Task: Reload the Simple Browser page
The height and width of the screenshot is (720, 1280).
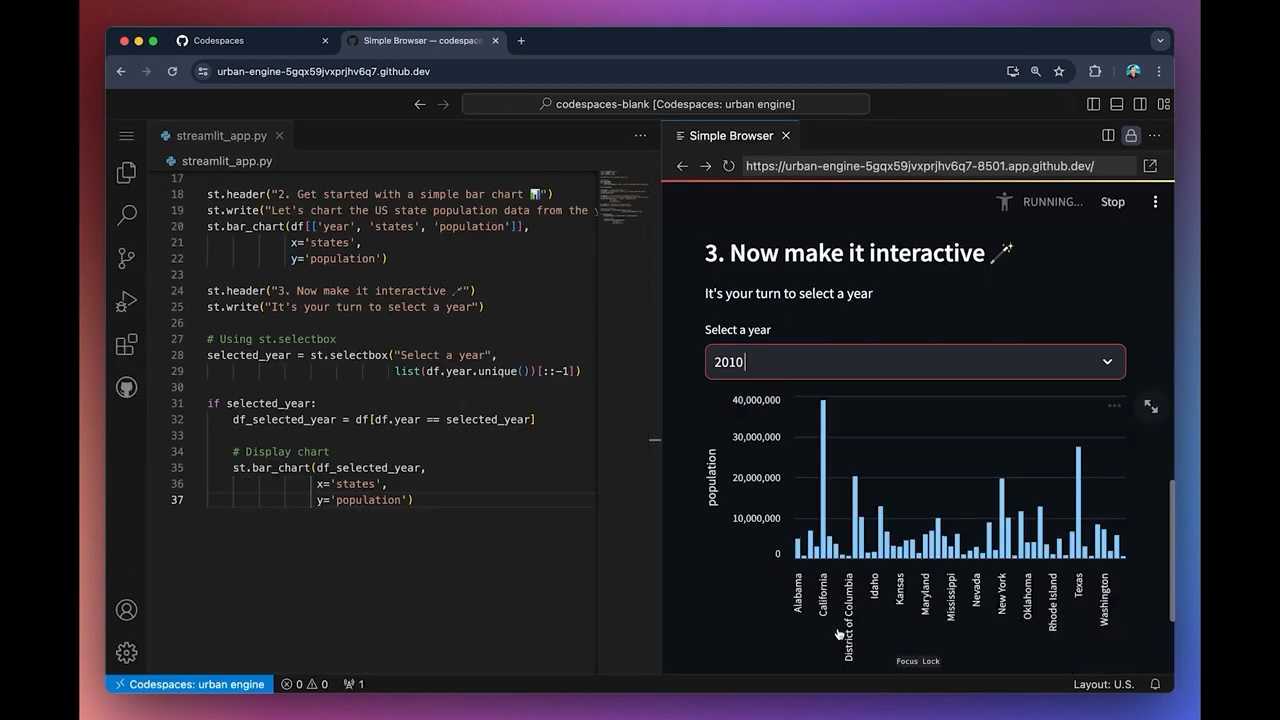Action: [728, 166]
